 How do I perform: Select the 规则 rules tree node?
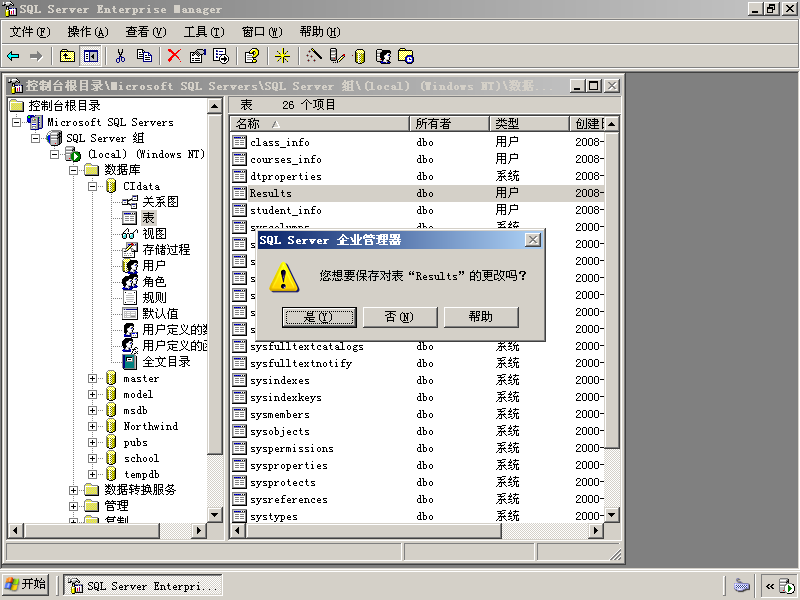point(154,297)
